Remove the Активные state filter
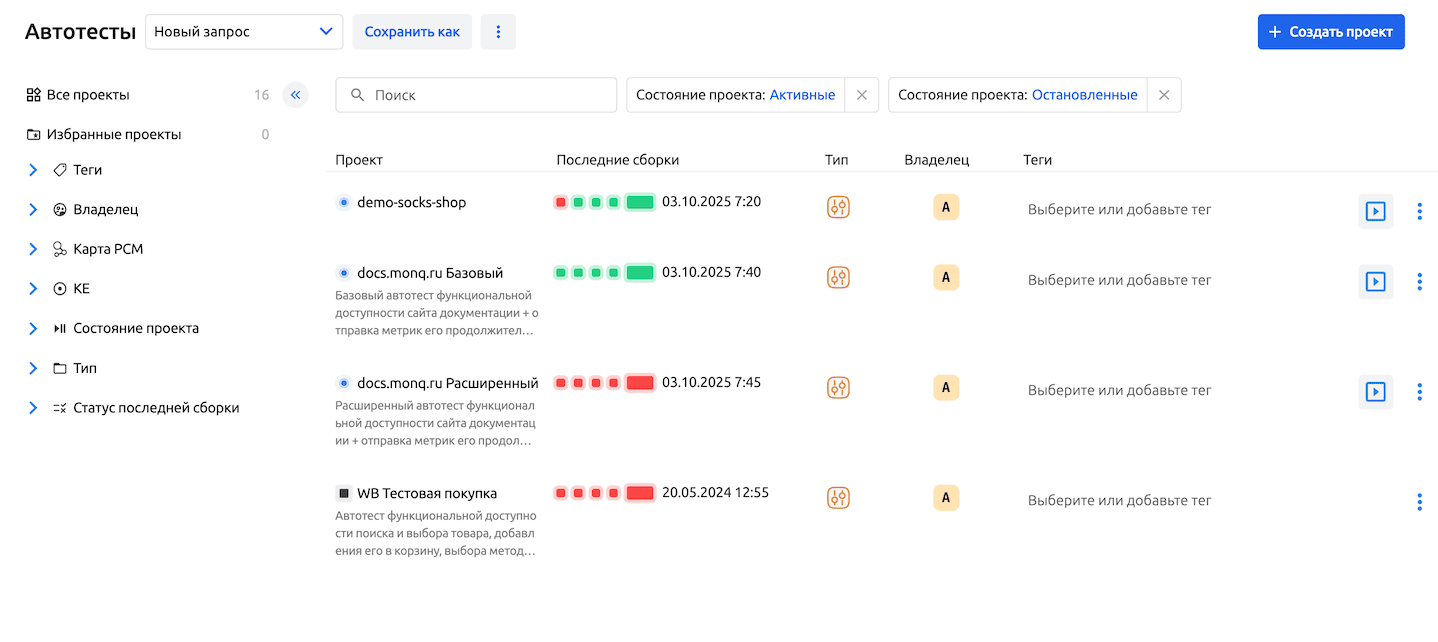 tap(861, 95)
